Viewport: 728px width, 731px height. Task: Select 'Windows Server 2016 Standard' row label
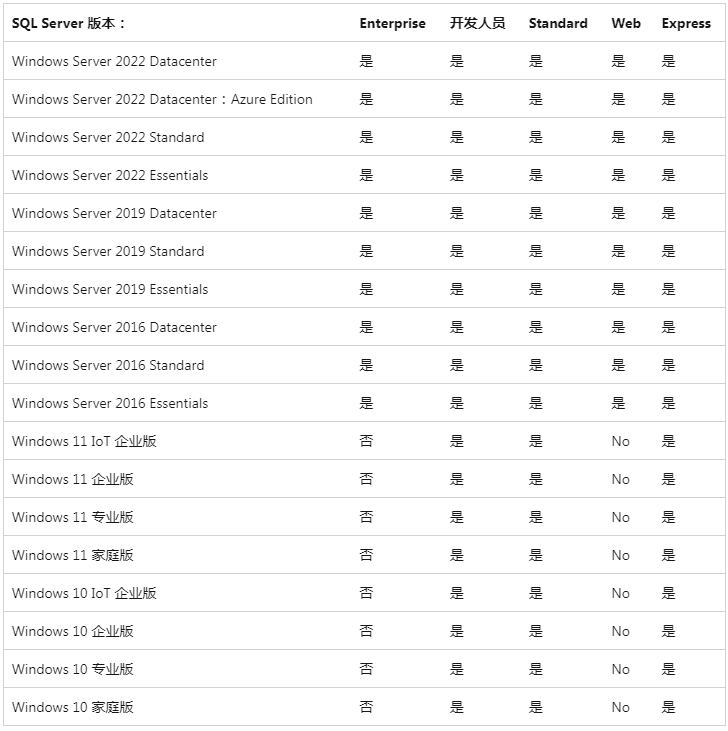coord(108,365)
